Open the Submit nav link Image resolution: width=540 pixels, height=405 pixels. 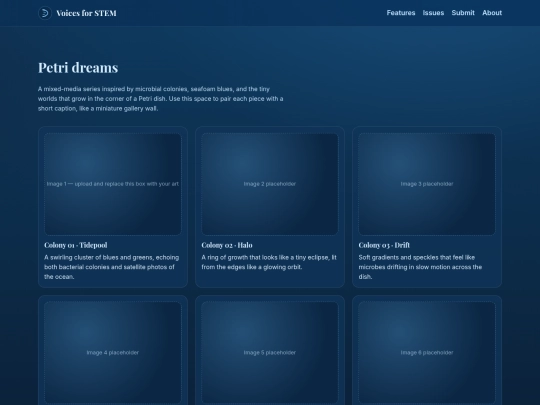pyautogui.click(x=463, y=13)
